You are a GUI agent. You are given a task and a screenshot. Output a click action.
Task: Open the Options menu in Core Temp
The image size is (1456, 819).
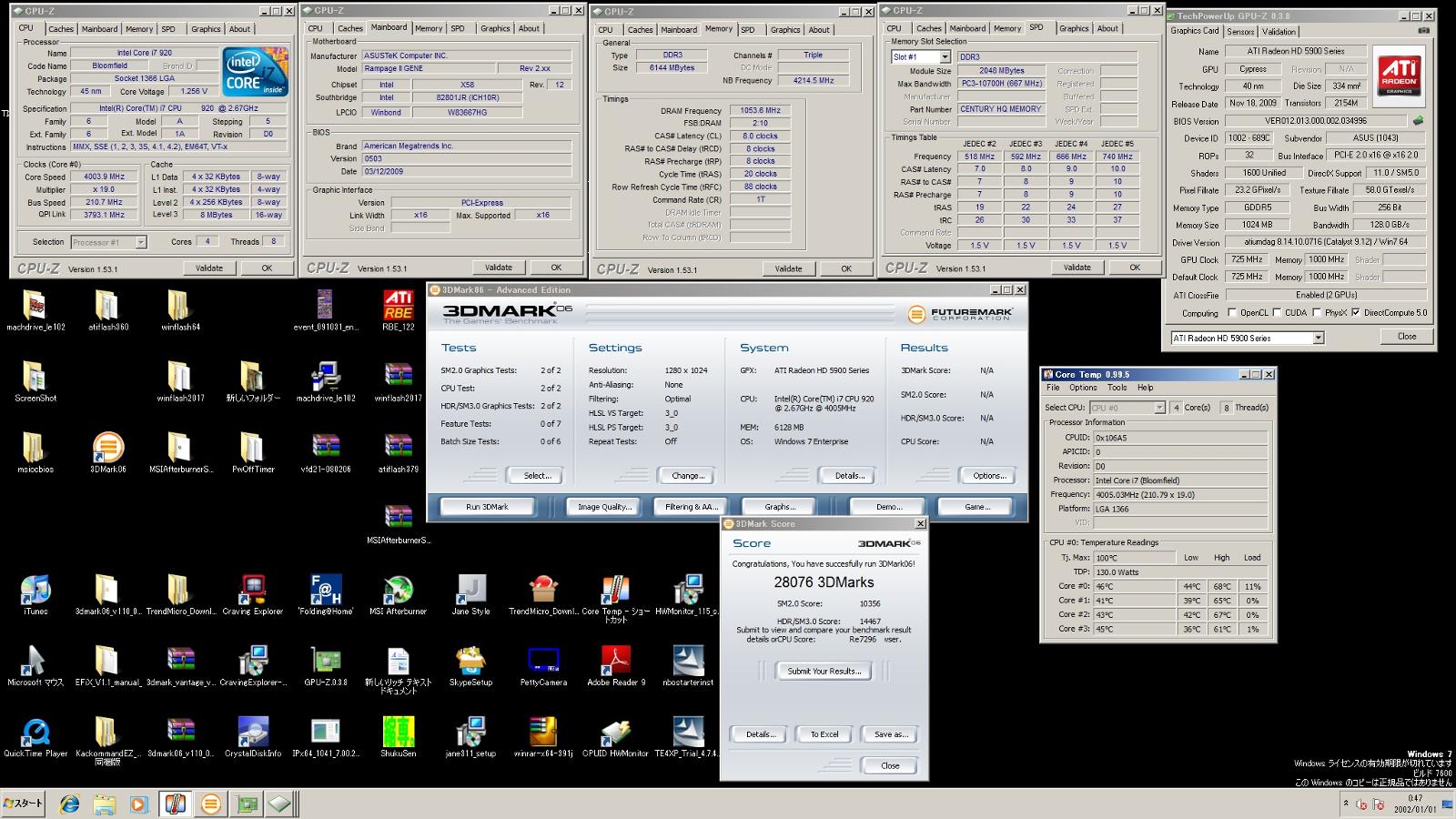coord(1083,388)
